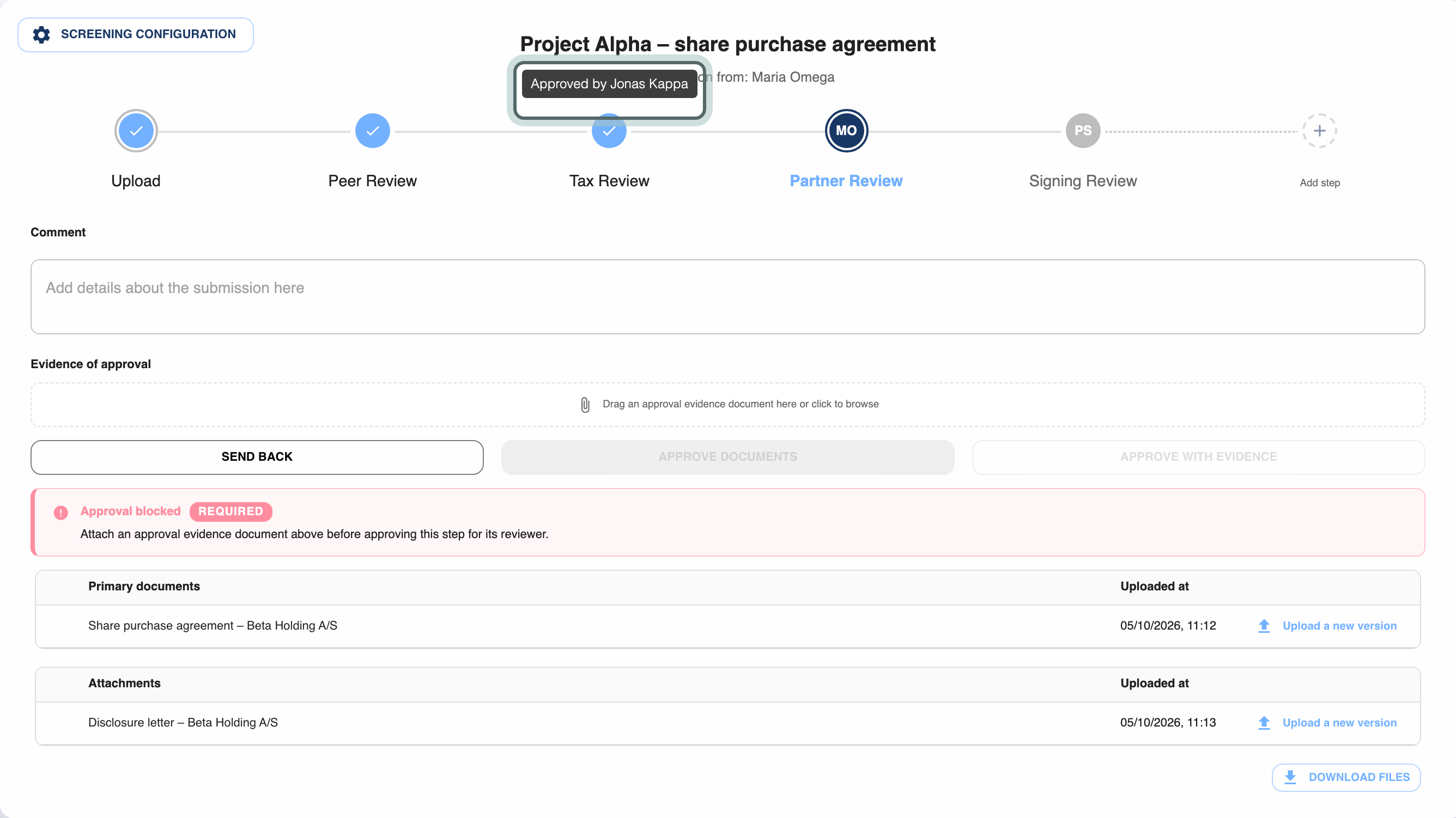The height and width of the screenshot is (818, 1456).
Task: Select the Upload step checkmark circle
Action: click(136, 131)
